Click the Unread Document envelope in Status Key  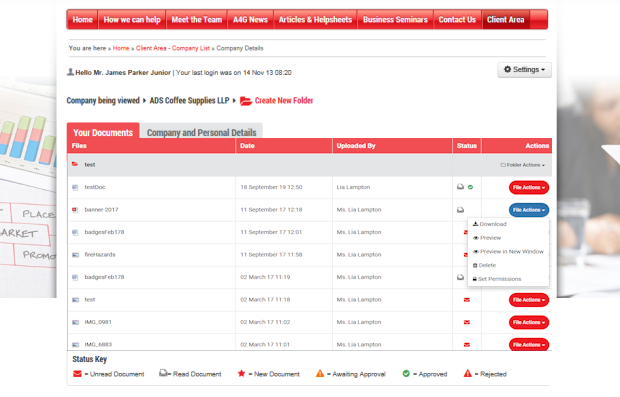pyautogui.click(x=78, y=374)
